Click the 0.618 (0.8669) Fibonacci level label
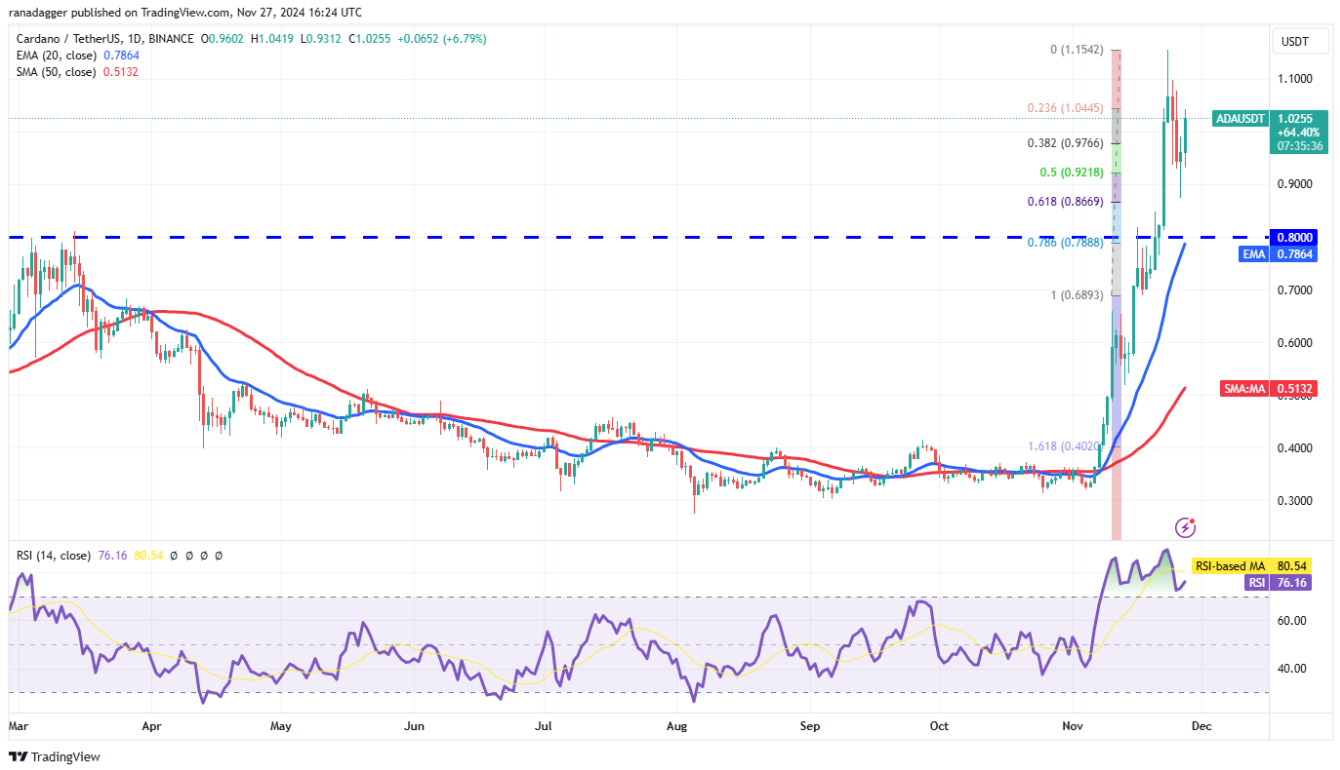The height and width of the screenshot is (770, 1340). [1063, 201]
